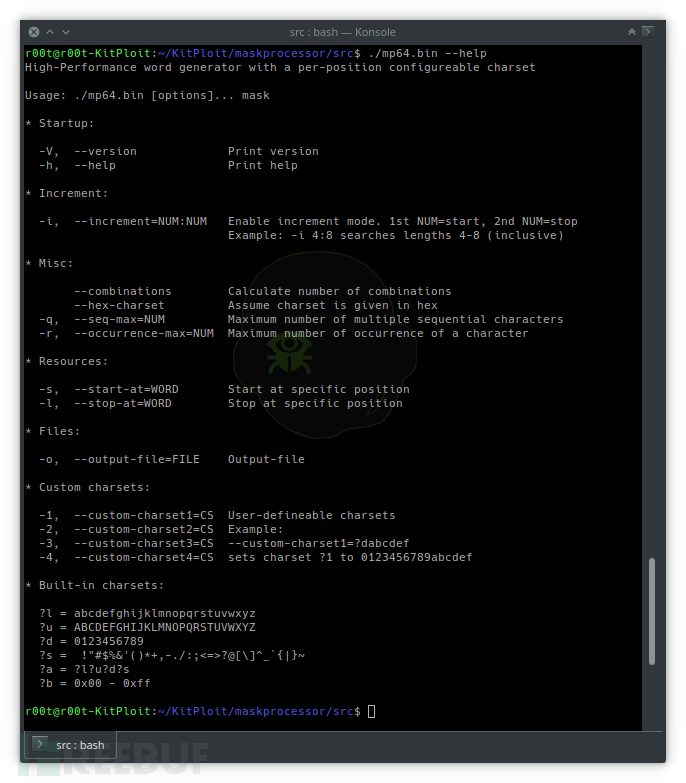
Task: Click the '--seq-max=NUM' option
Action: pos(119,319)
